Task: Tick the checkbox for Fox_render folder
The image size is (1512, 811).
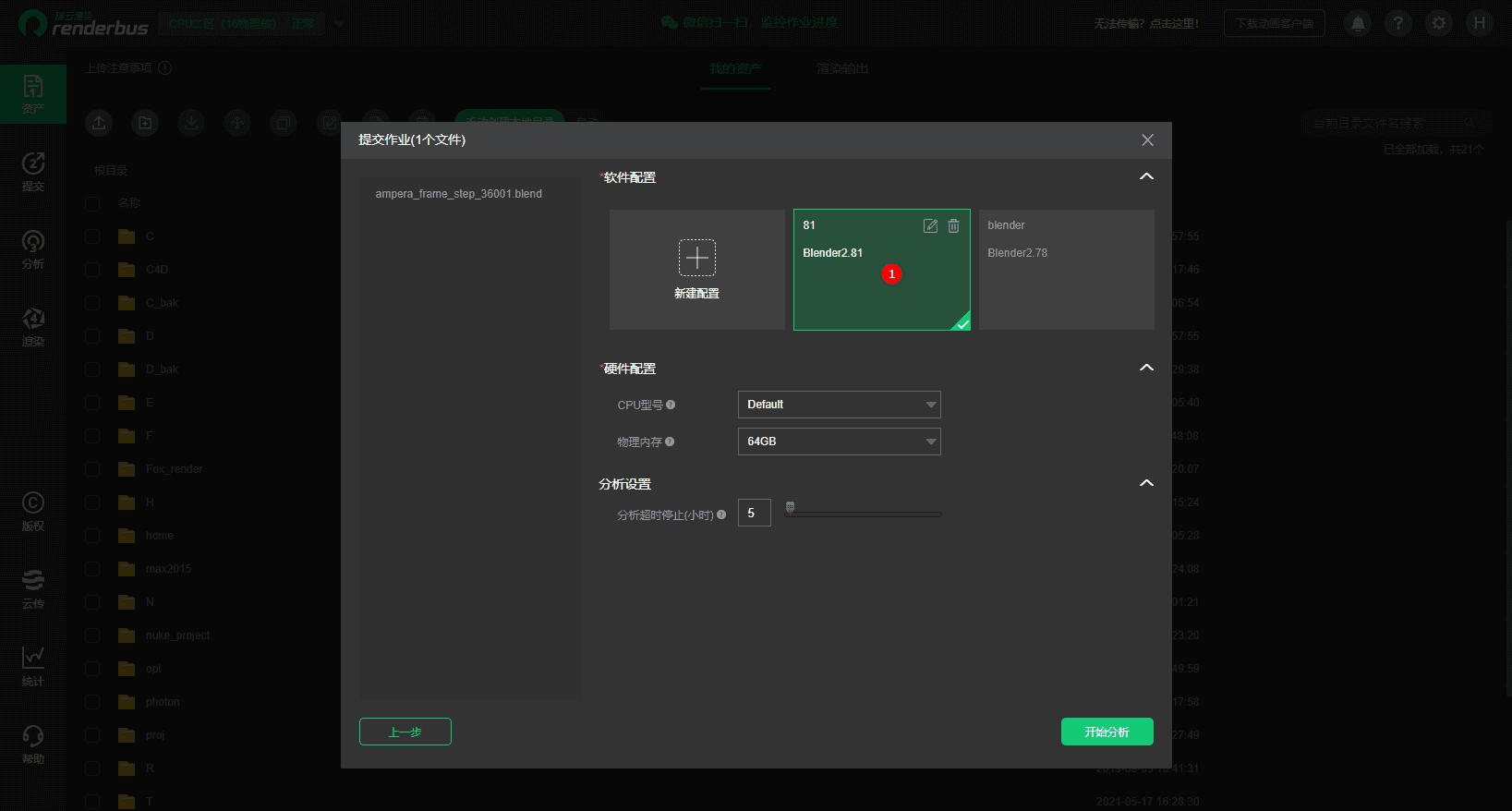Action: click(92, 469)
